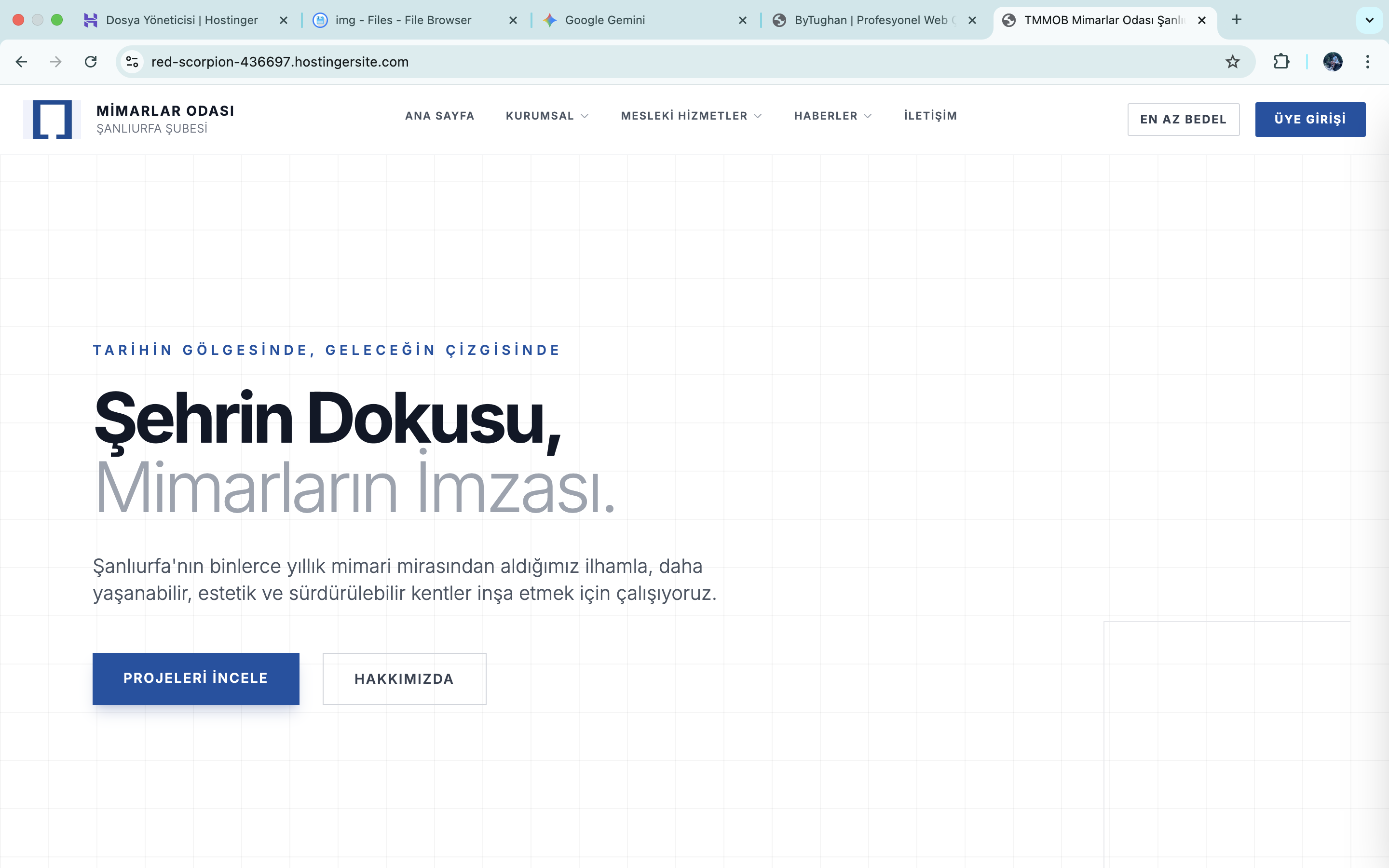This screenshot has width=1389, height=868.
Task: Go to Ana Sayfa menu item
Action: click(440, 116)
